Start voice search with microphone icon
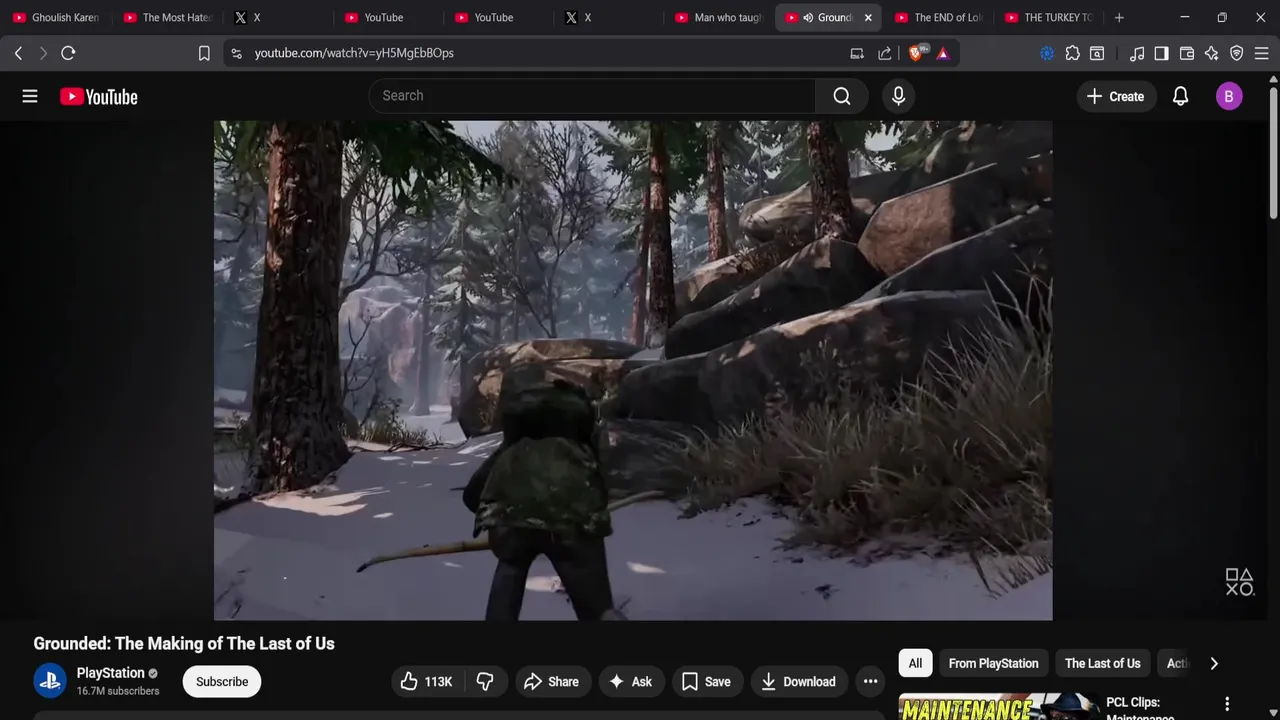Viewport: 1280px width, 720px height. point(898,96)
